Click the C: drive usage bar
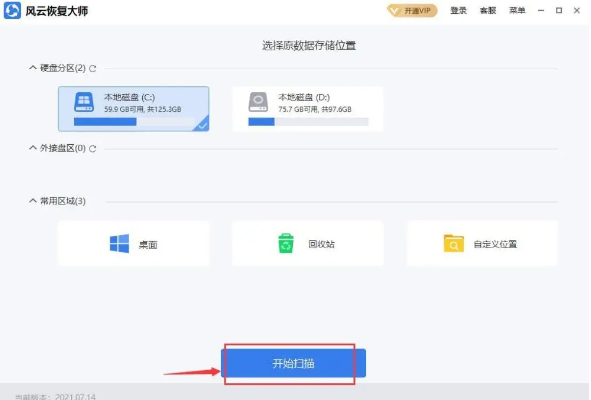 pyautogui.click(x=134, y=122)
